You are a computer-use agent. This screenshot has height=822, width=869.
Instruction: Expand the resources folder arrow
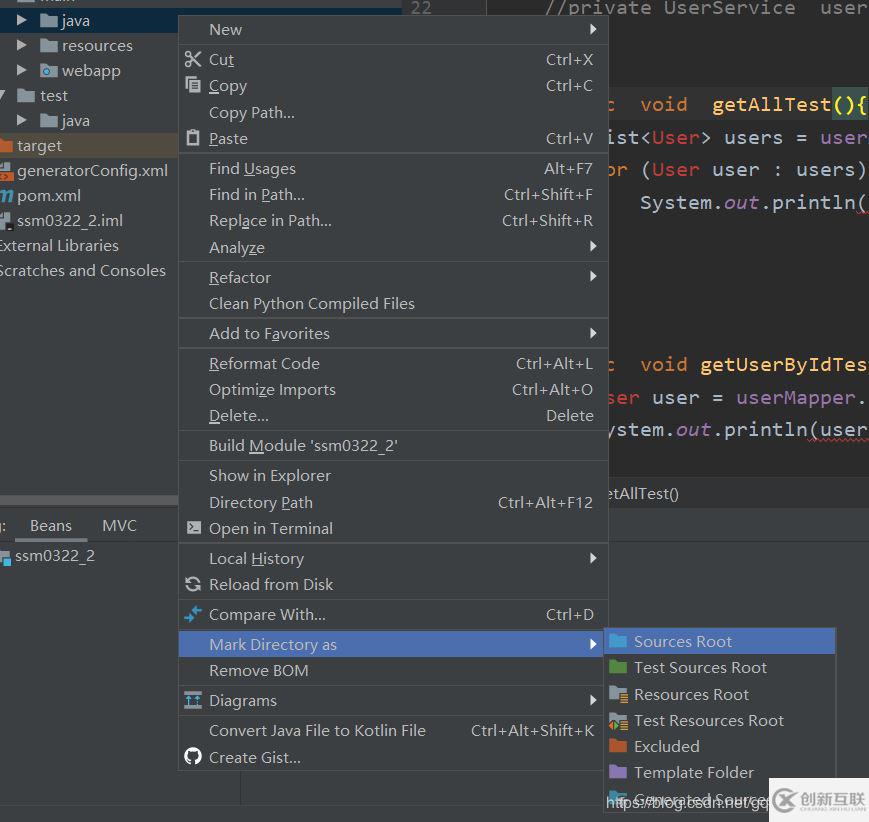coord(22,45)
